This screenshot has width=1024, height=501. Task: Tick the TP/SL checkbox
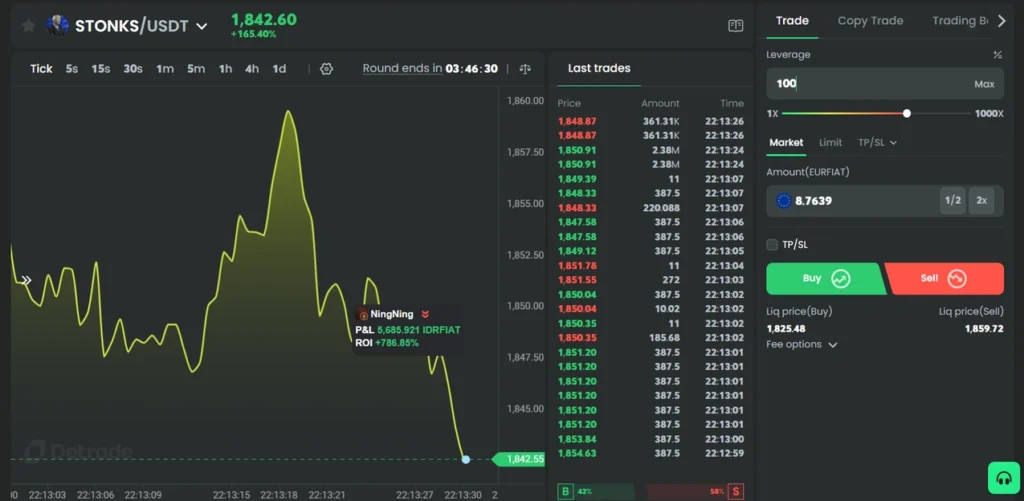(772, 245)
